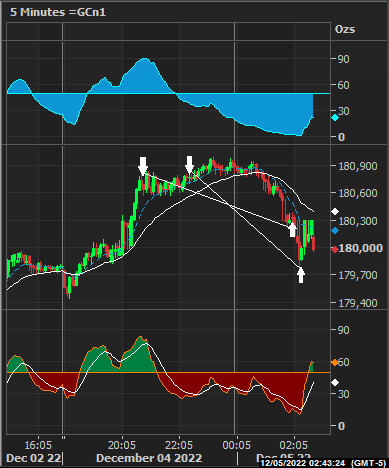Click the 00:05 time axis label
Screen dimensions: 389x468
(236, 445)
